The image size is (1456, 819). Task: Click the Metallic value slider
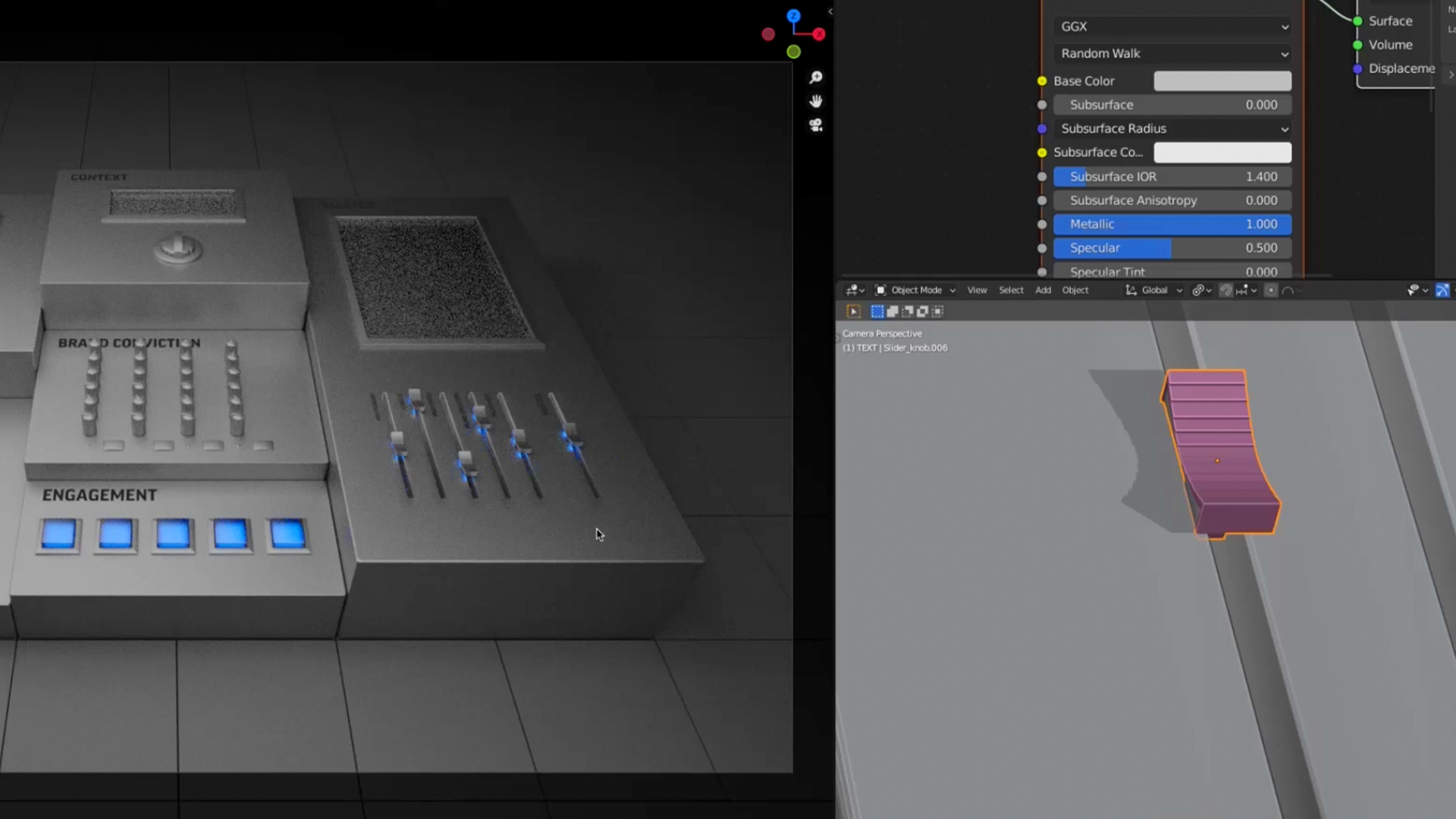pyautogui.click(x=1172, y=224)
